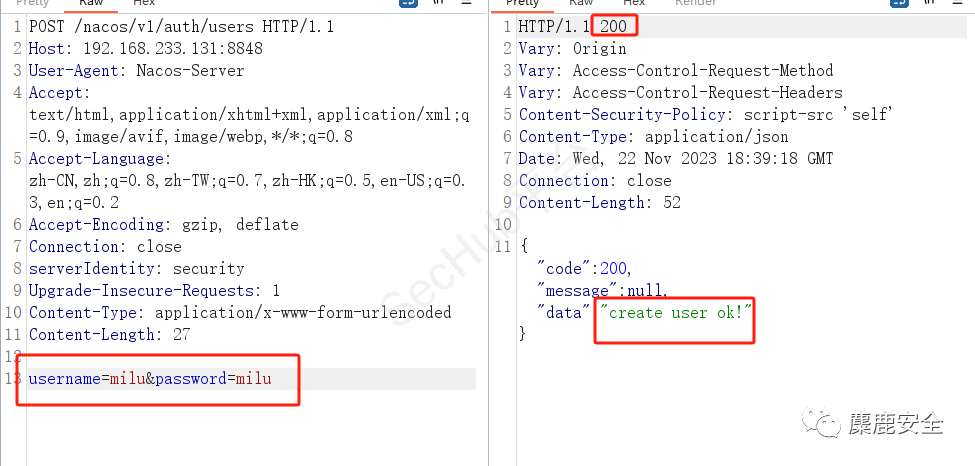Switch to the request Raw tab
Screen dimensions: 975x466
tap(91, 4)
